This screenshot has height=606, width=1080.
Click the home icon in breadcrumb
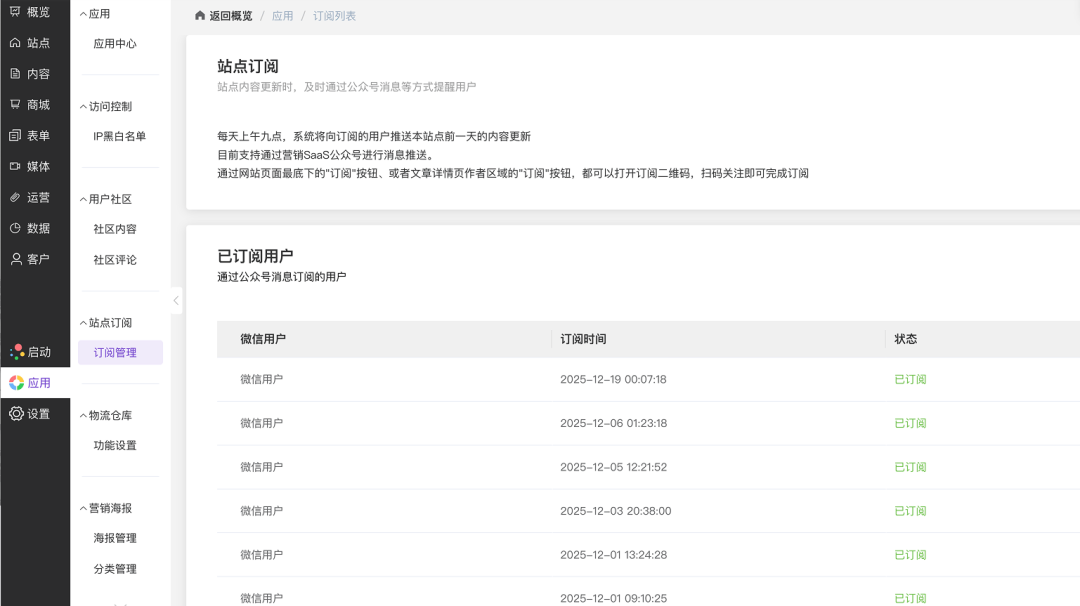[x=200, y=15]
